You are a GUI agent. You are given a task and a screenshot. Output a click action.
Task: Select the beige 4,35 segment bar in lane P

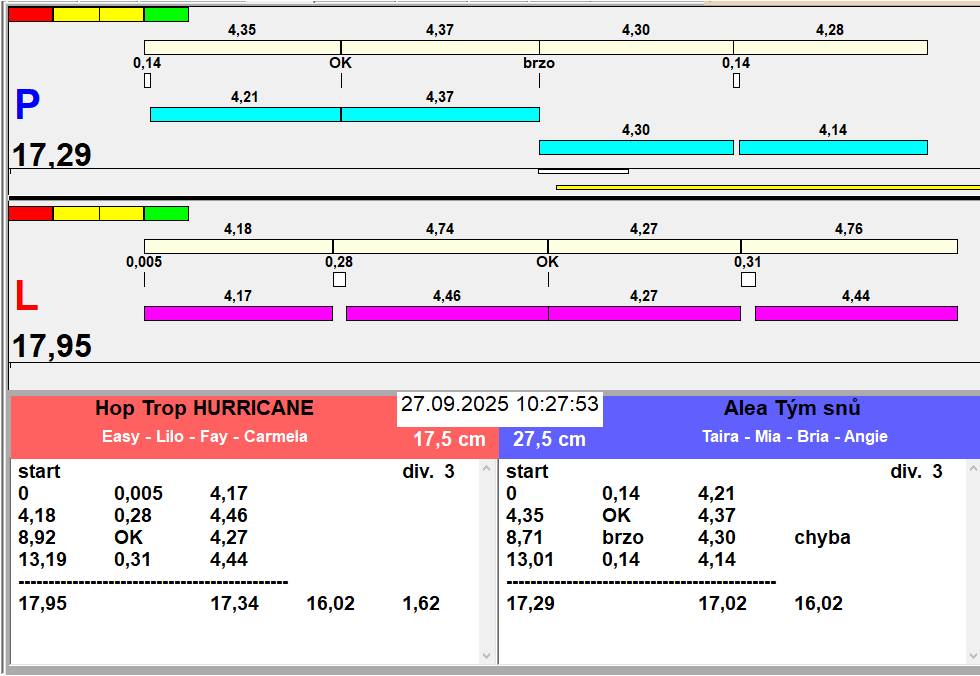[242, 47]
